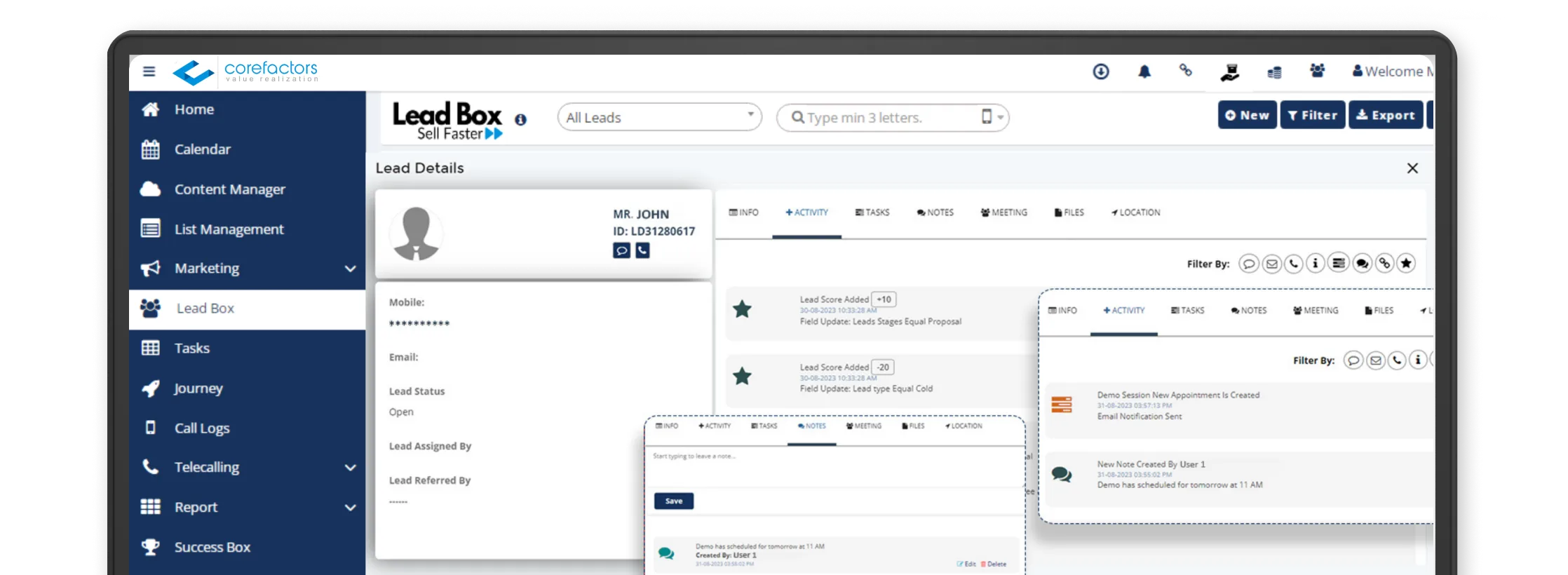Open the notifications bell
Viewport: 1568px width, 575px height.
click(x=1144, y=71)
